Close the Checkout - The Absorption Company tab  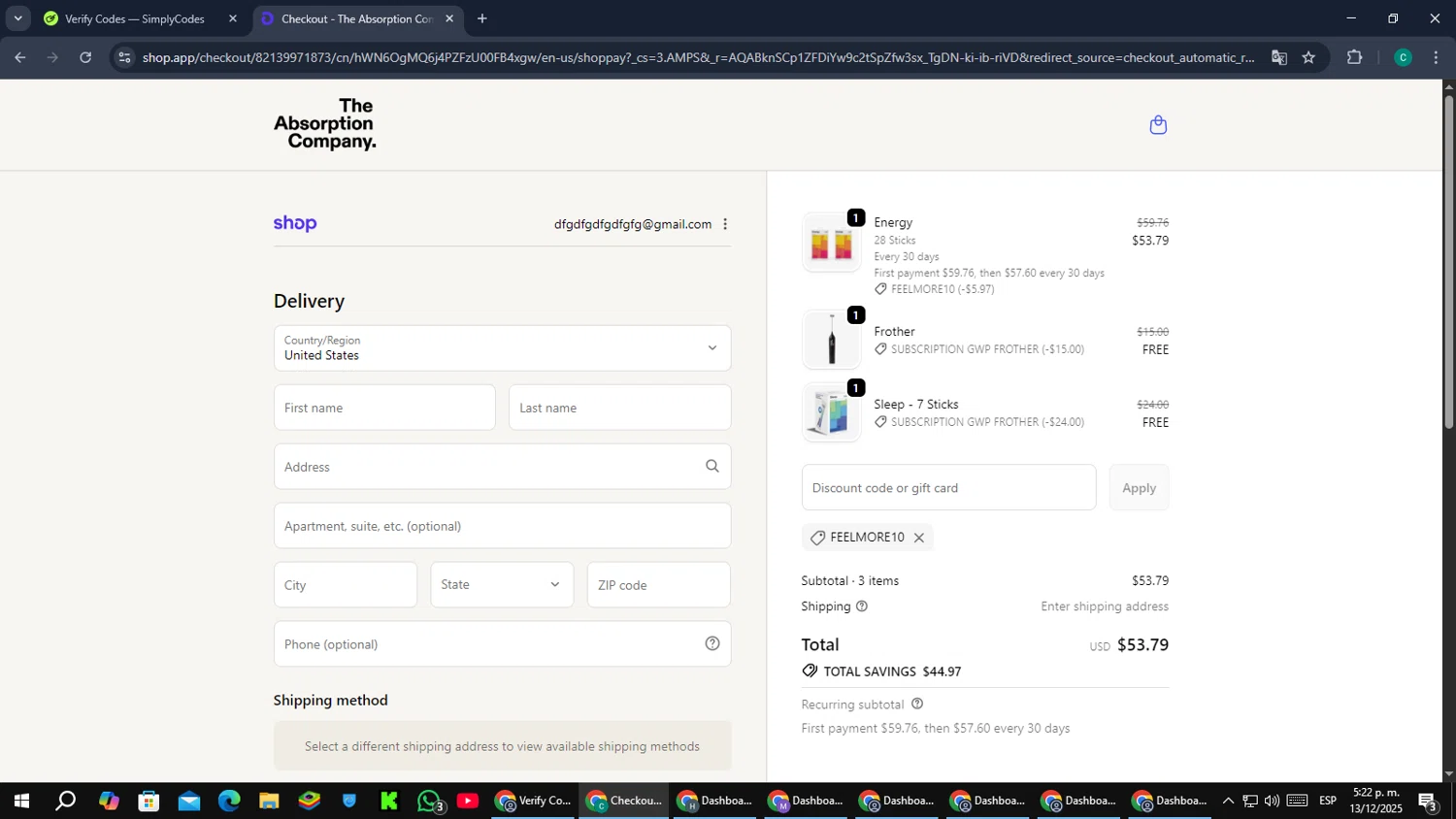click(x=449, y=18)
